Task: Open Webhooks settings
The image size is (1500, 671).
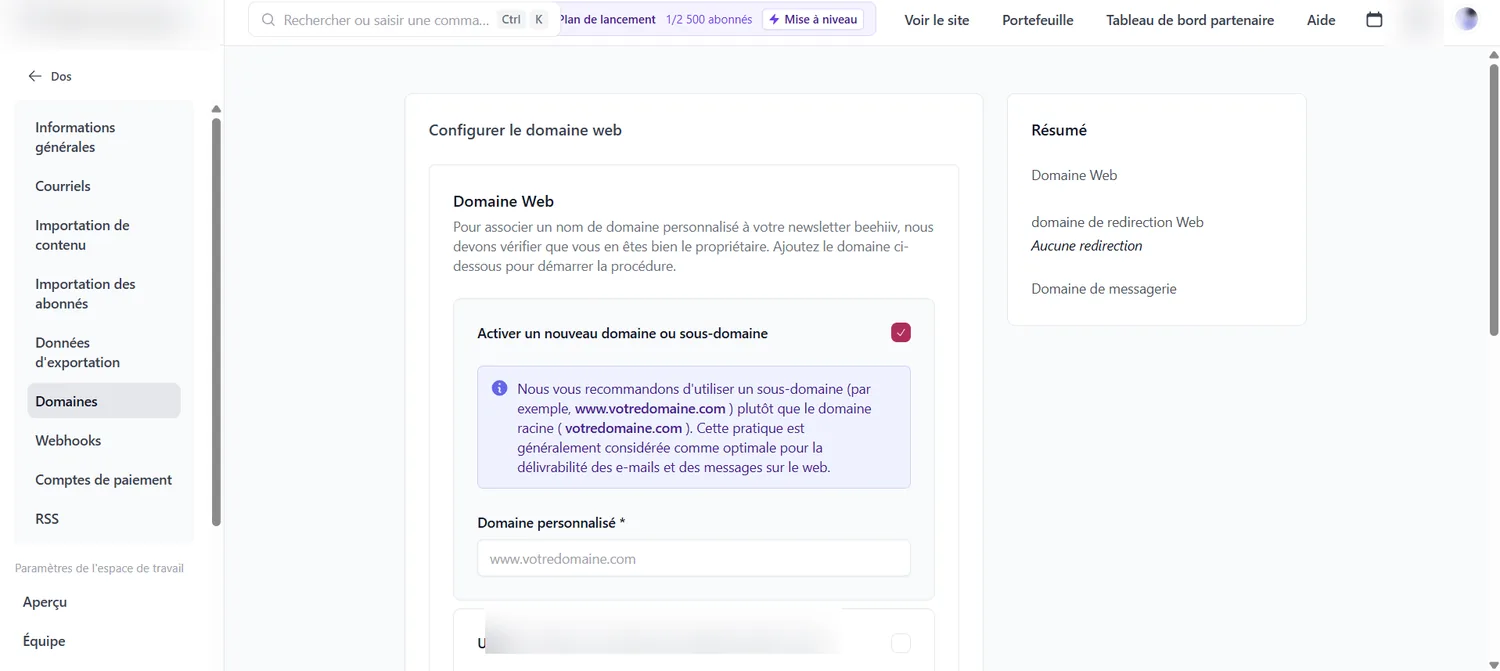Action: pos(104,440)
